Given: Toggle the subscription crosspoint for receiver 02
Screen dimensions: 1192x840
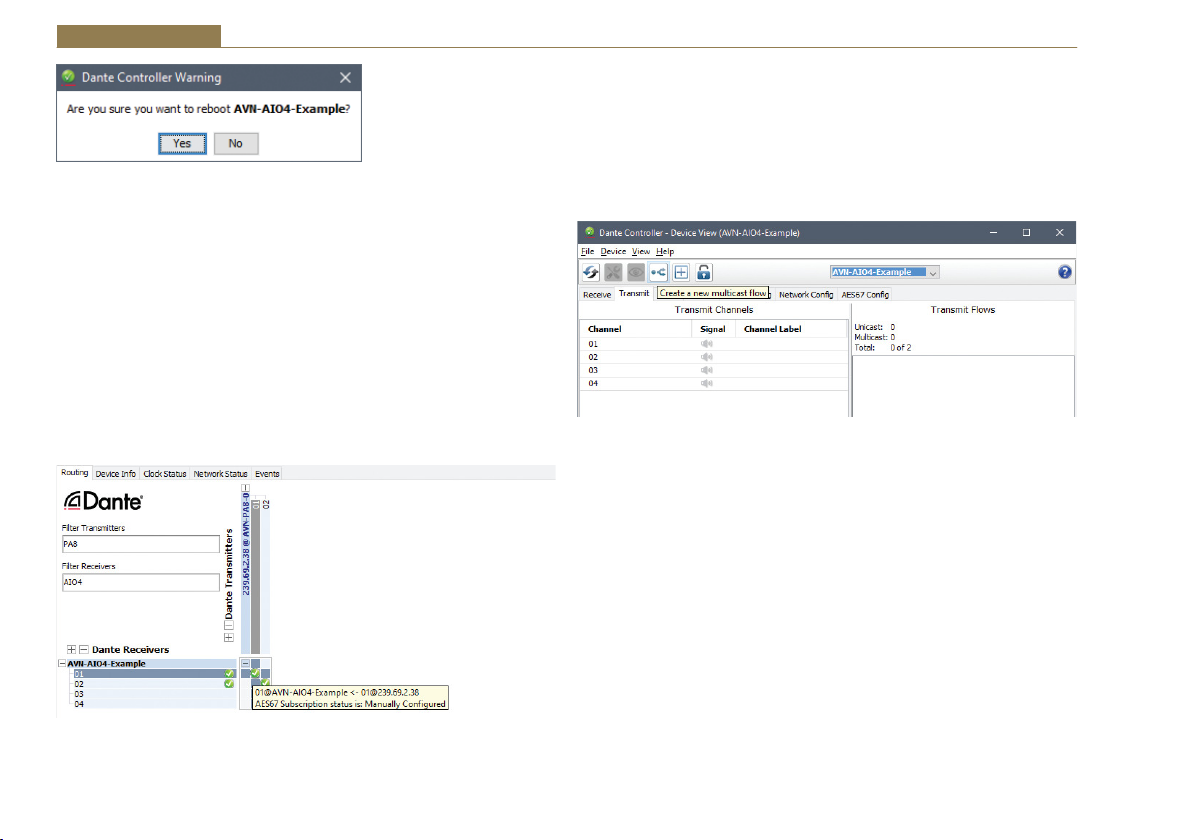Looking at the screenshot, I should (x=265, y=683).
